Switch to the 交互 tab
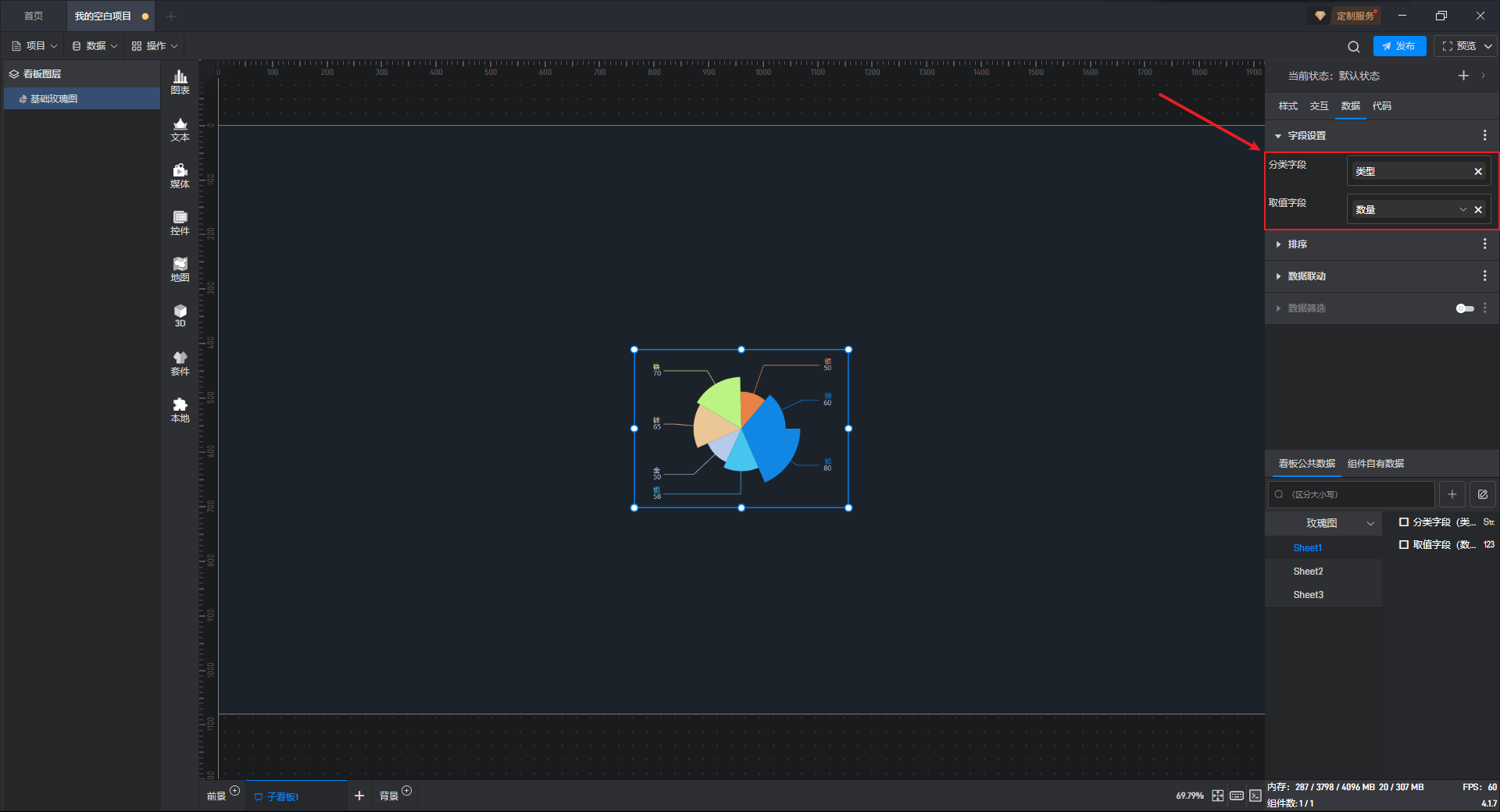 [1320, 106]
